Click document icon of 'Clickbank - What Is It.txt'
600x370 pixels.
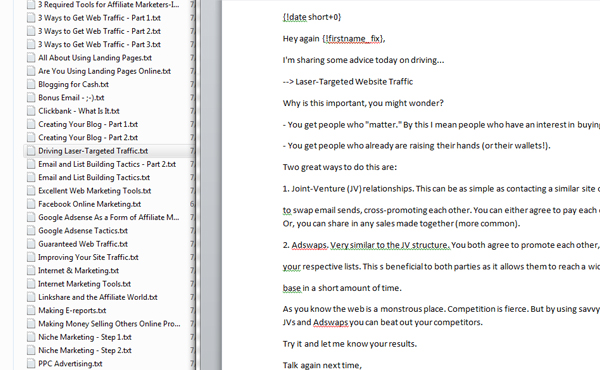point(31,111)
